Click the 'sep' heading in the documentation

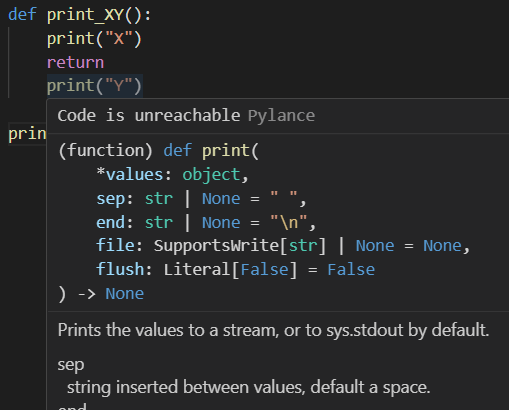pos(71,364)
